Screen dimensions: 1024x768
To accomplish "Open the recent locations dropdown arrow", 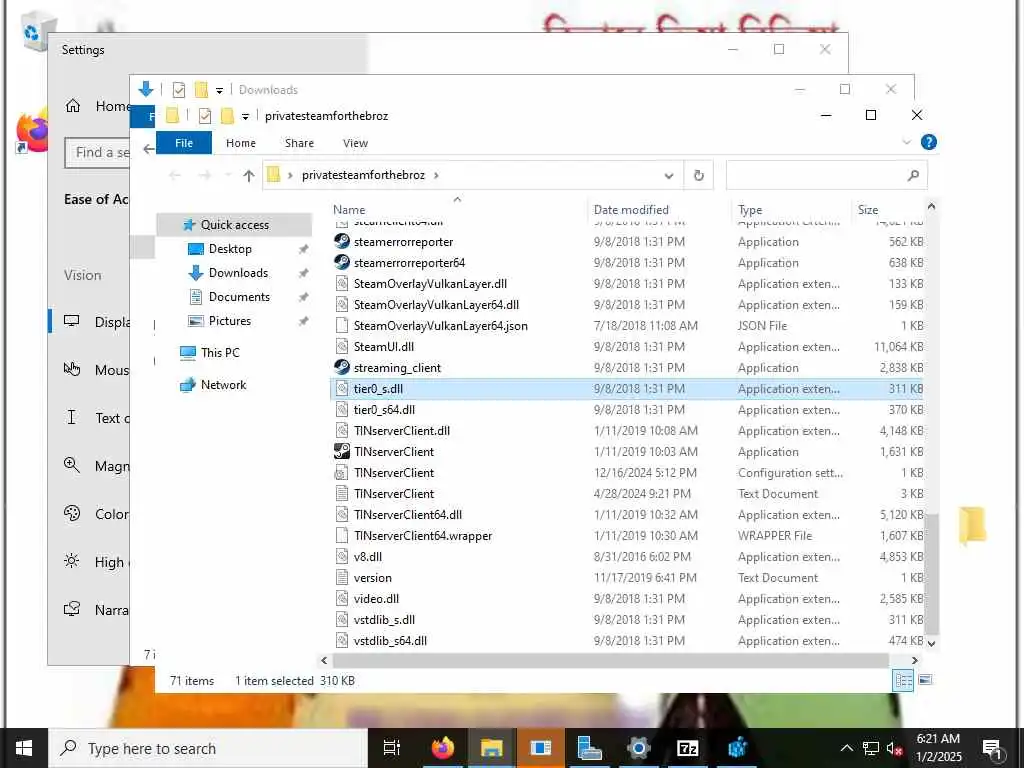I will pyautogui.click(x=228, y=175).
